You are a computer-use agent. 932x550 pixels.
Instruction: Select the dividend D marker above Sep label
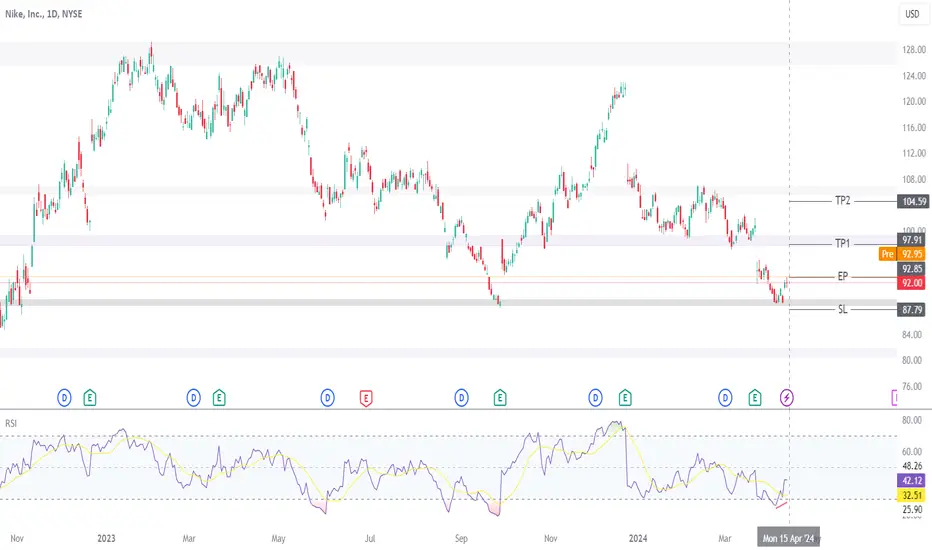coord(461,398)
